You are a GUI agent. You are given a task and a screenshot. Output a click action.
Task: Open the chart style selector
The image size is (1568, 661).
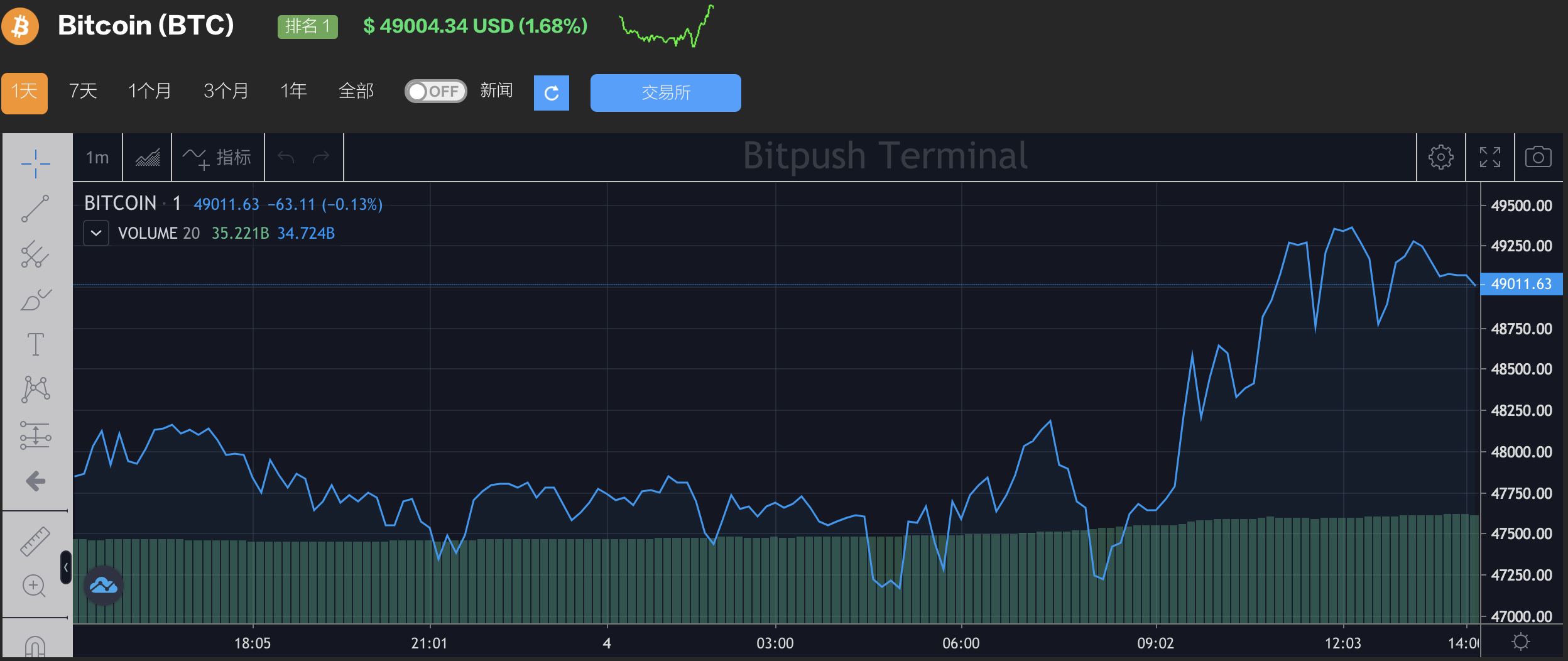coord(148,157)
